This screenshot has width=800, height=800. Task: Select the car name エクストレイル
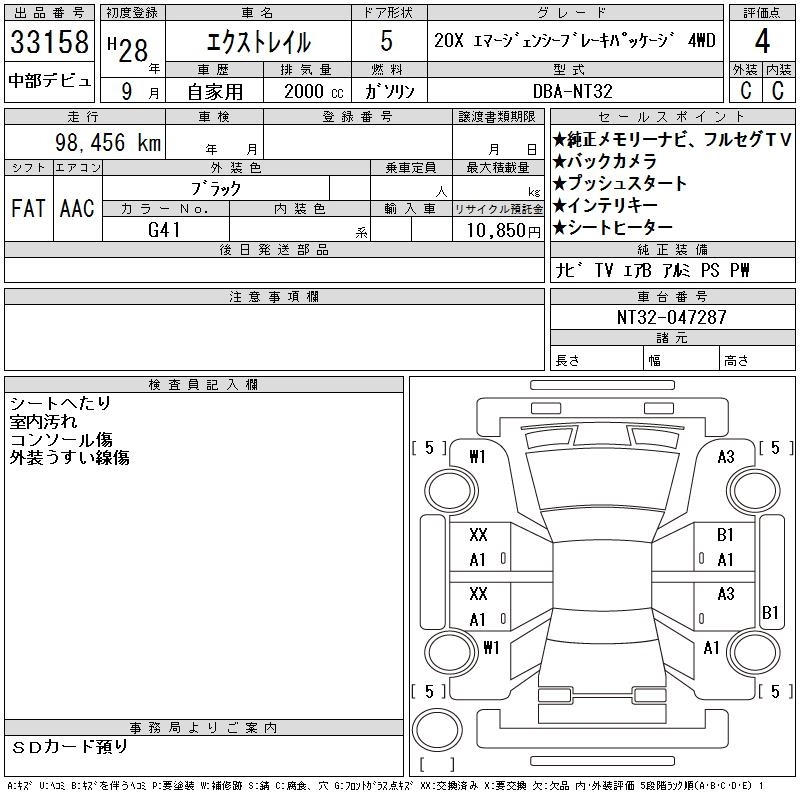coord(259,42)
